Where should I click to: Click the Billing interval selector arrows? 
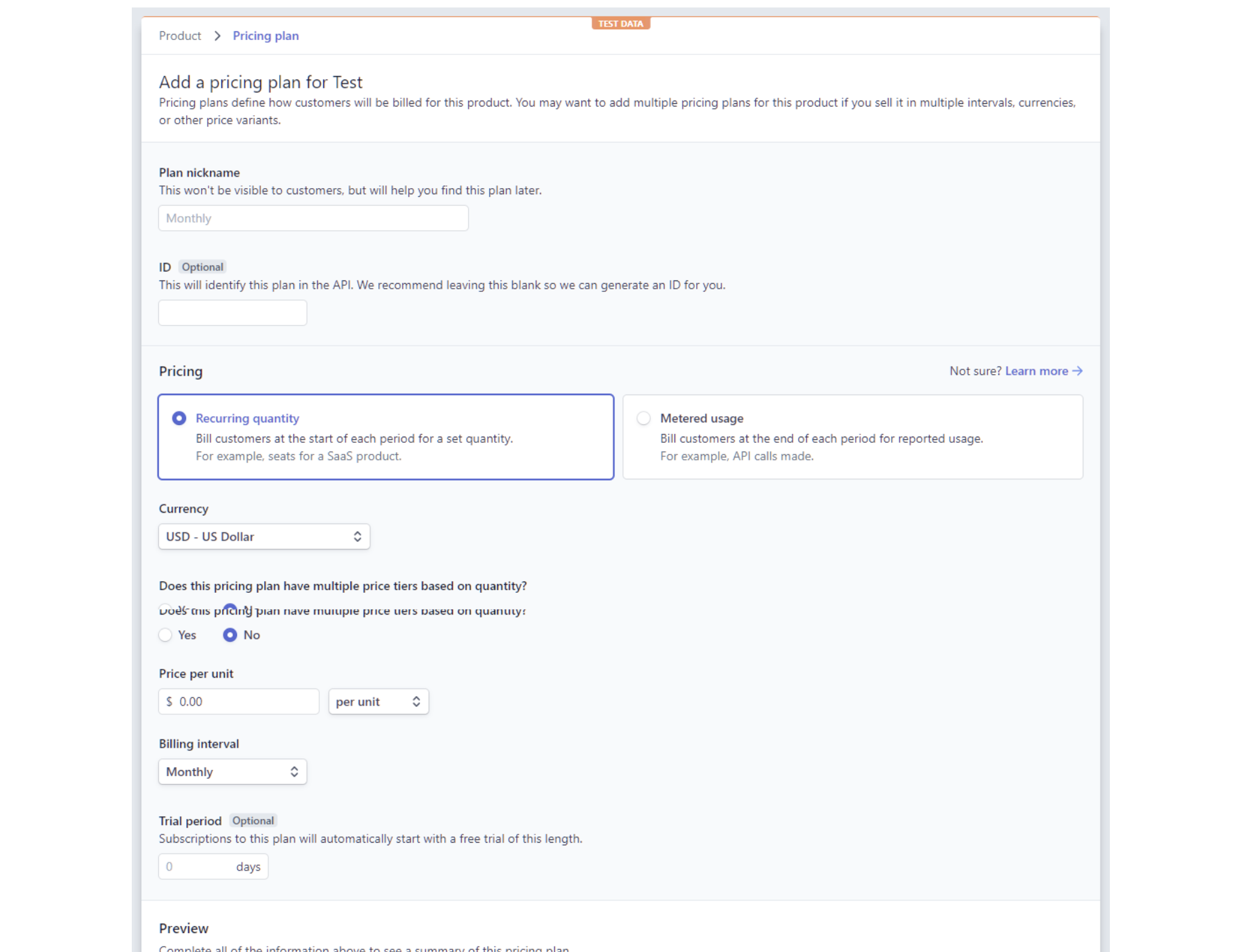[x=294, y=771]
